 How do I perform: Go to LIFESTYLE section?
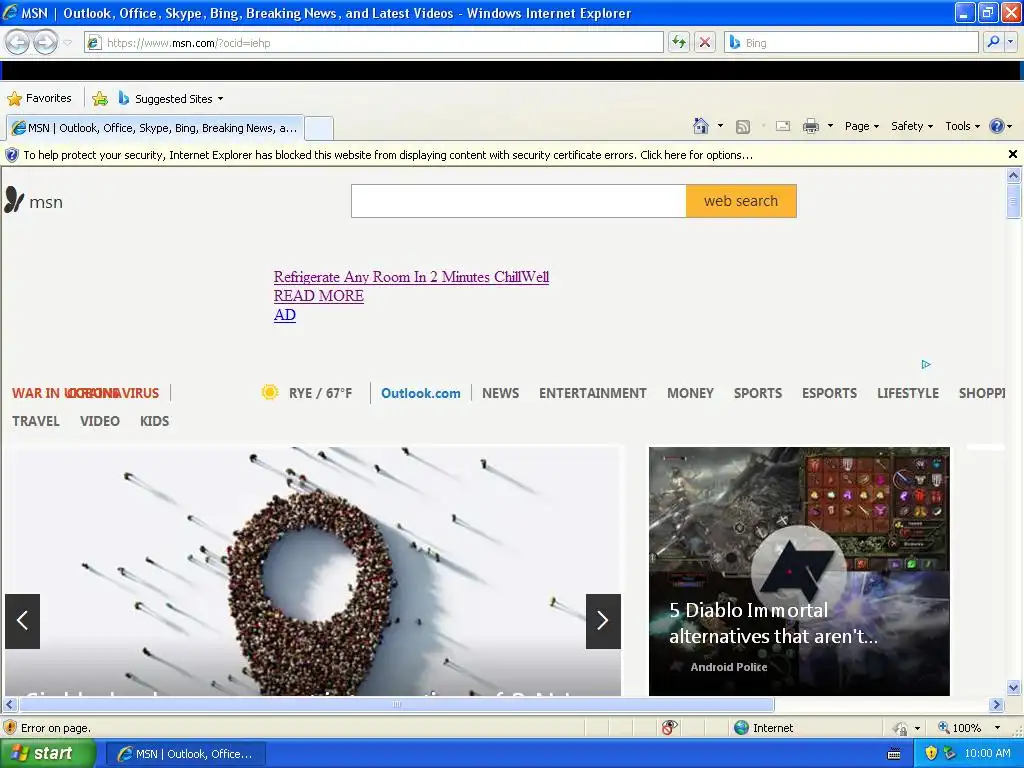(908, 393)
